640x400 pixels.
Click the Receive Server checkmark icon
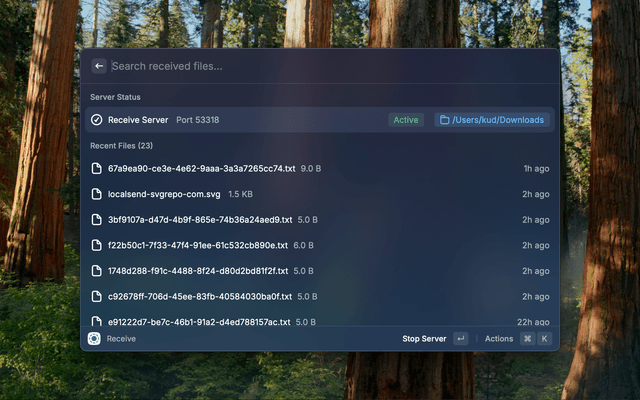97,120
